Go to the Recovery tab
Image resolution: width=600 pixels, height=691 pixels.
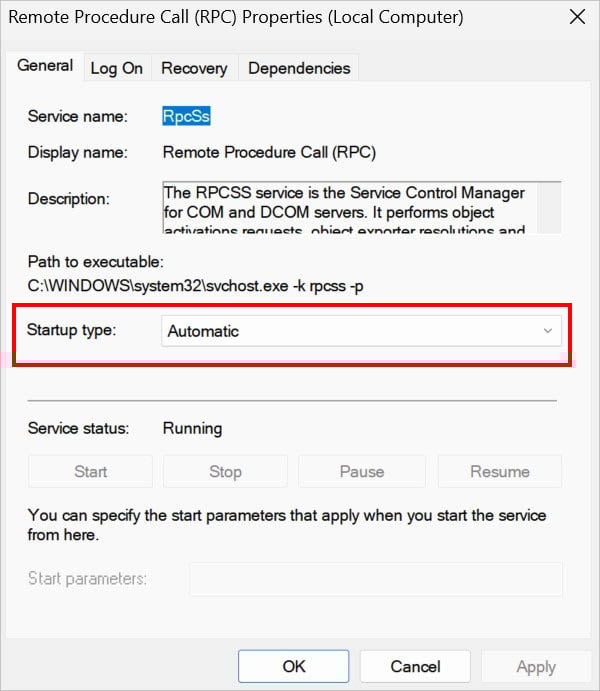pos(194,68)
